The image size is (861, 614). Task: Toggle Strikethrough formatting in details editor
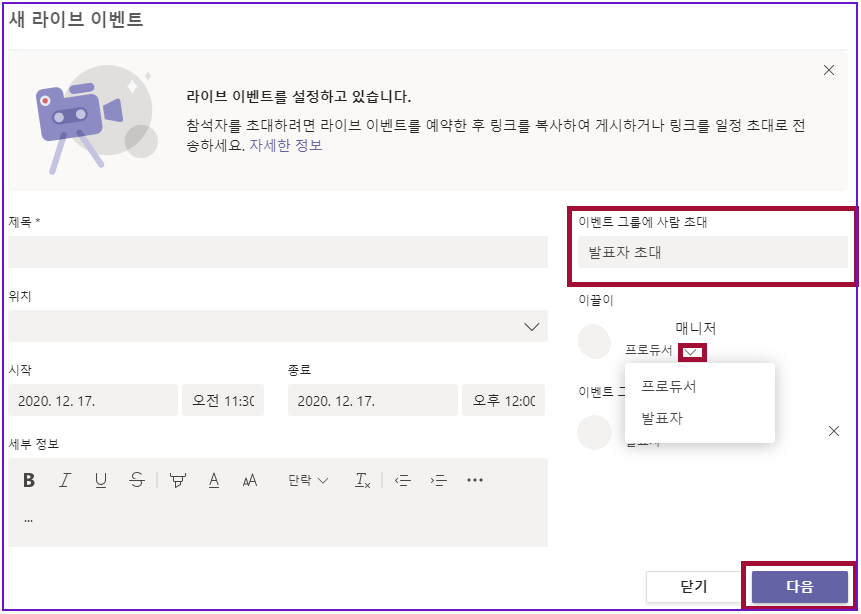pyautogui.click(x=137, y=481)
